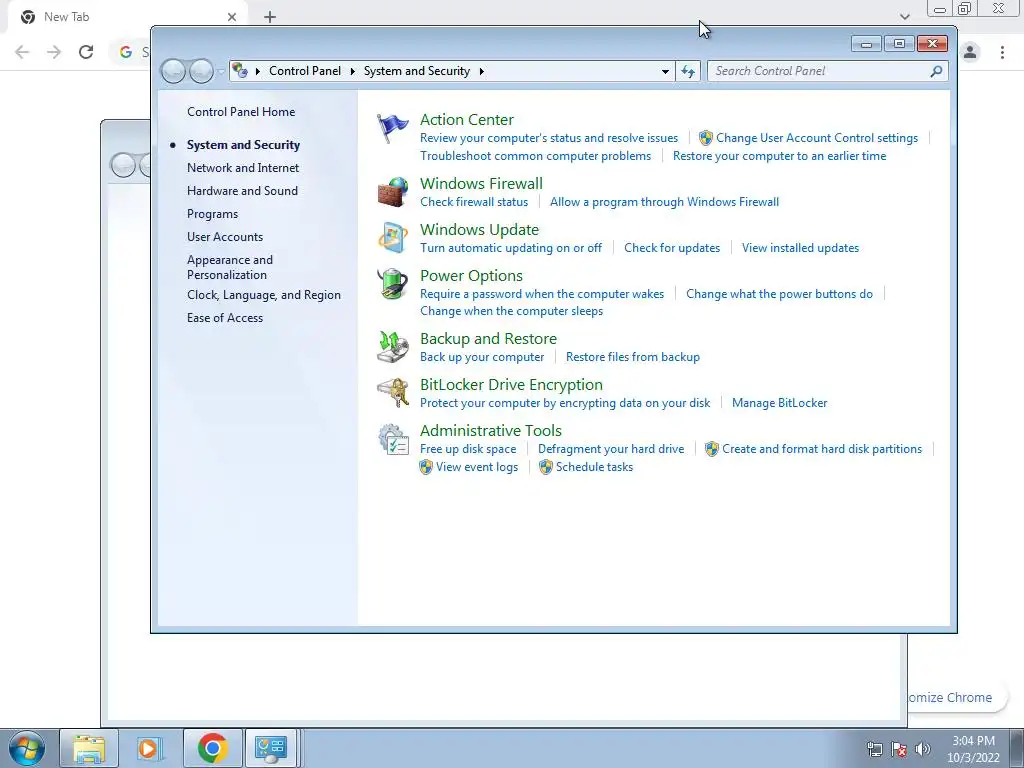1024x768 pixels.
Task: Select Network and Internet category
Action: click(243, 168)
